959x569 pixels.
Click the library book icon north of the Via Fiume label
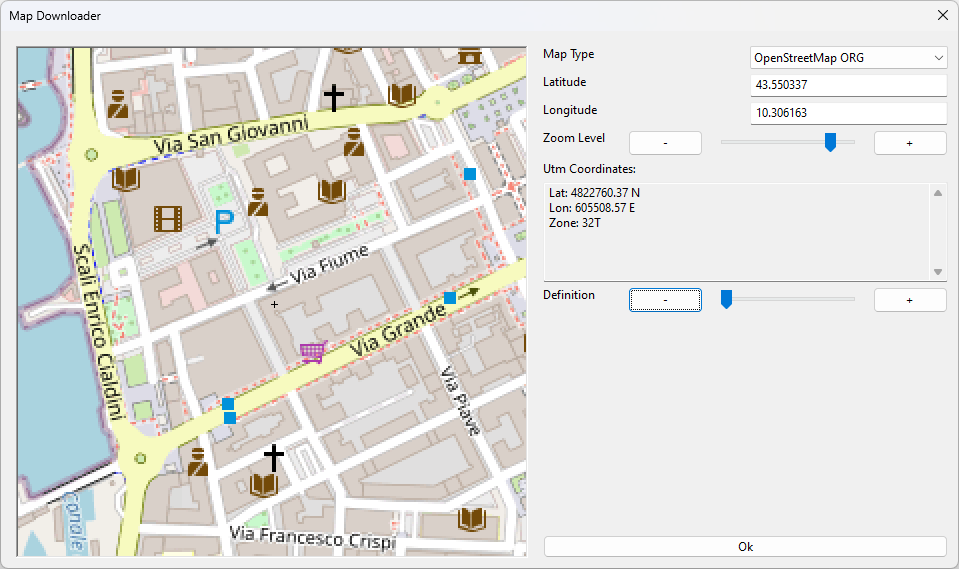coord(332,191)
